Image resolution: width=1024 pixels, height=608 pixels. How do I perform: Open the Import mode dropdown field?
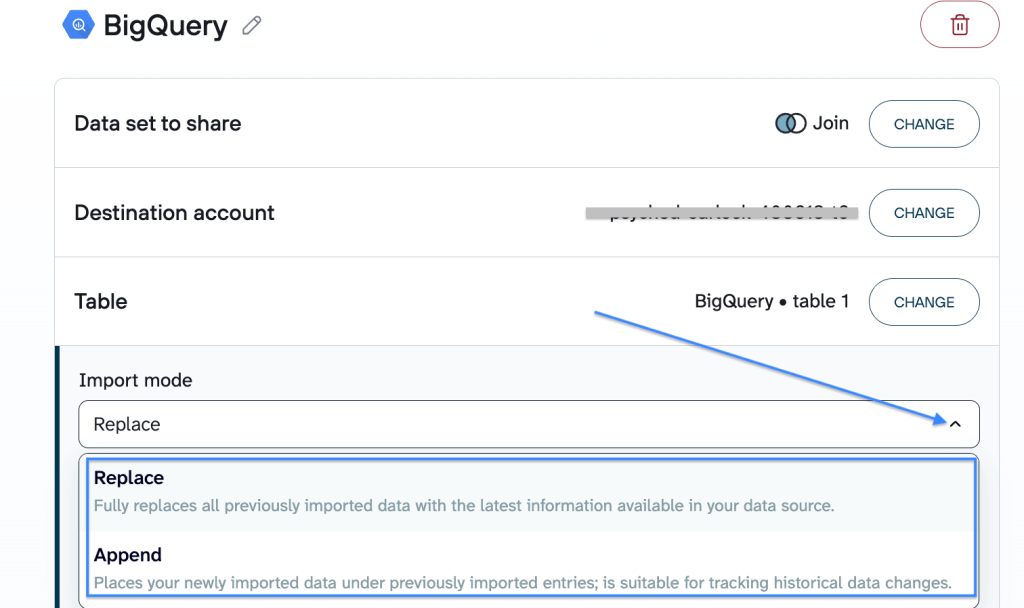[x=500, y=424]
